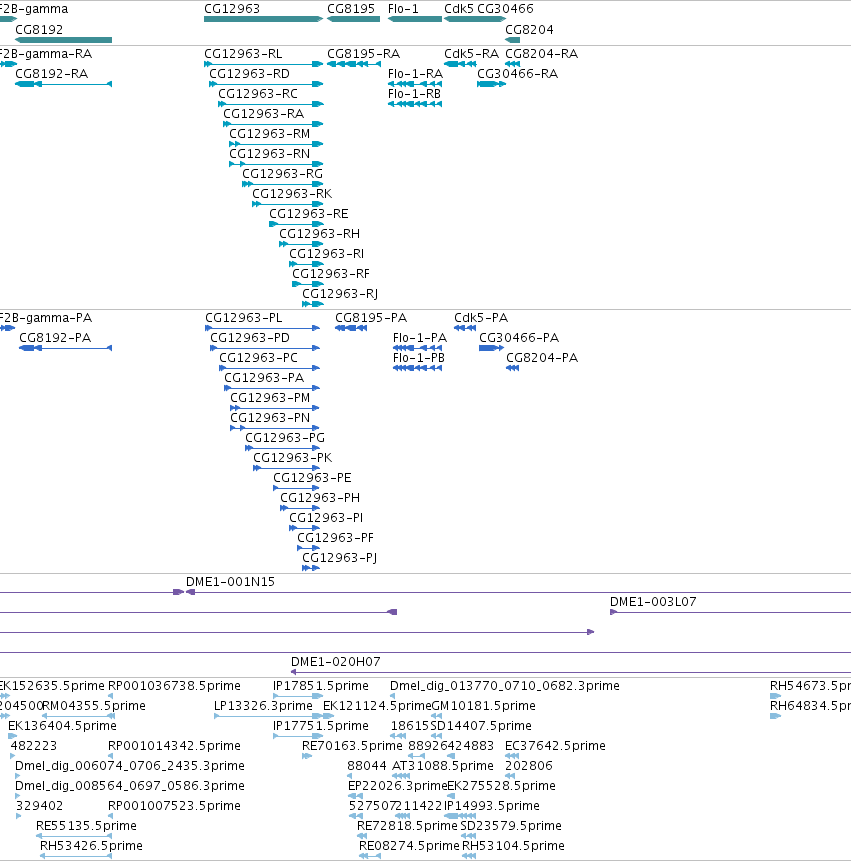Select transcript CG12963-RM
Screen dimensions: 851x861
pos(276,144)
